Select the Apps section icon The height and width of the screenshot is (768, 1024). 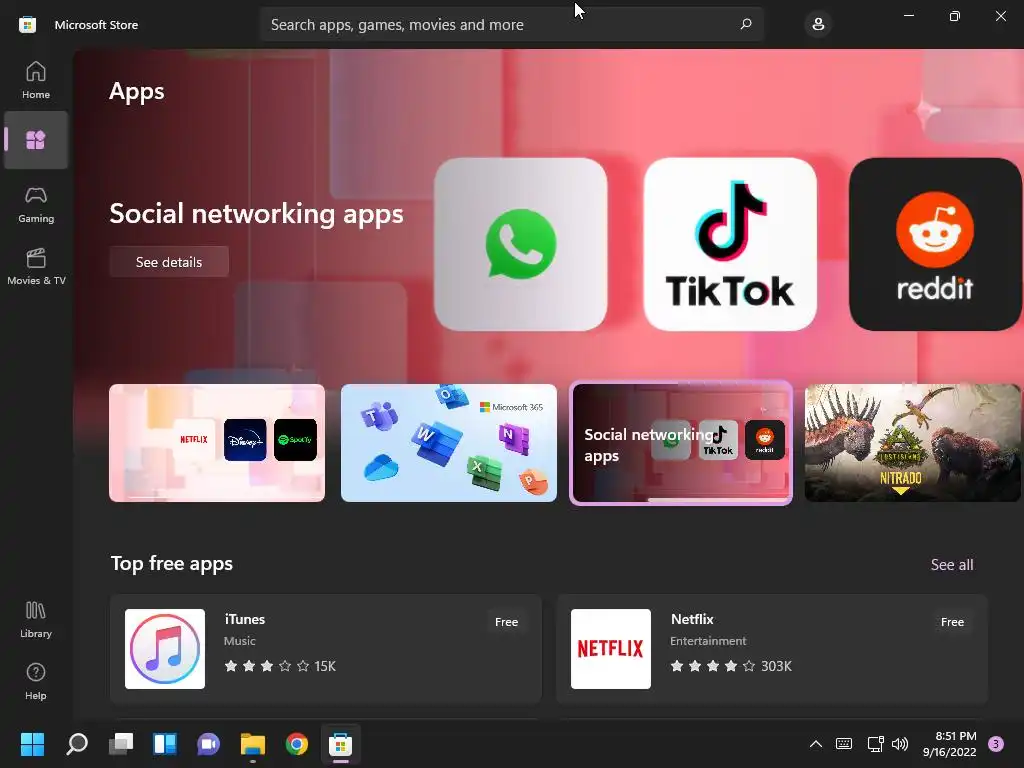[x=36, y=140]
